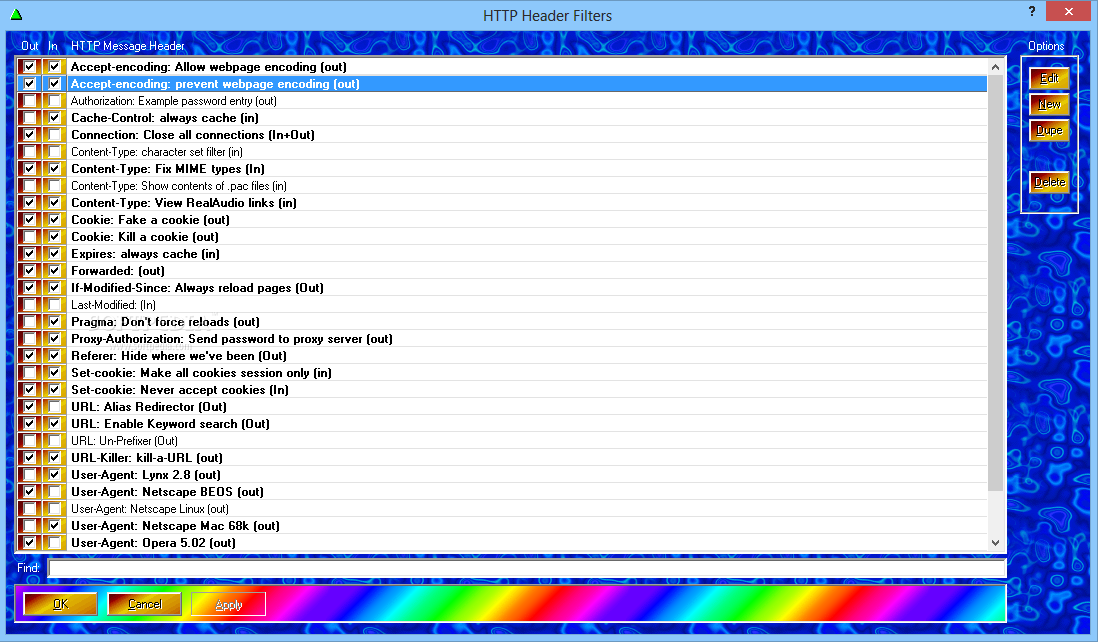Click the Apply button
Image resolution: width=1098 pixels, height=642 pixels.
(x=228, y=603)
